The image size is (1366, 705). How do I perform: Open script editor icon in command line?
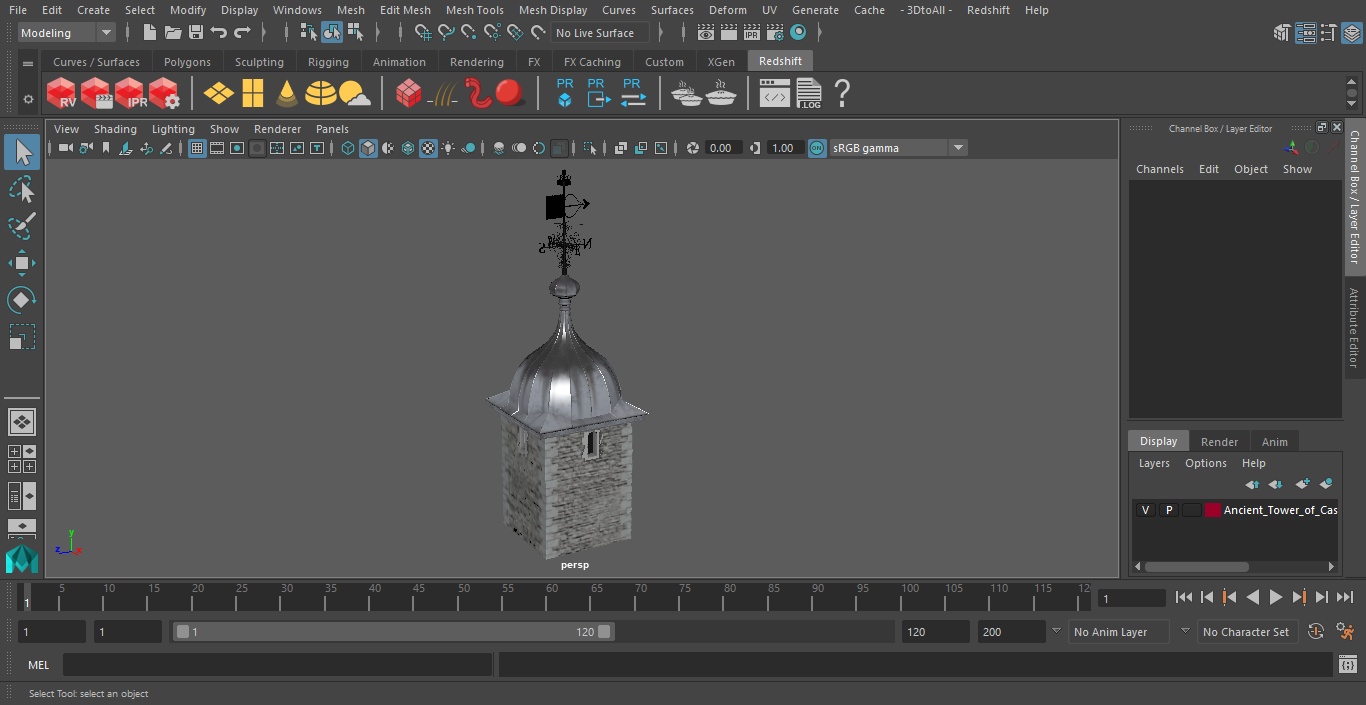1347,664
